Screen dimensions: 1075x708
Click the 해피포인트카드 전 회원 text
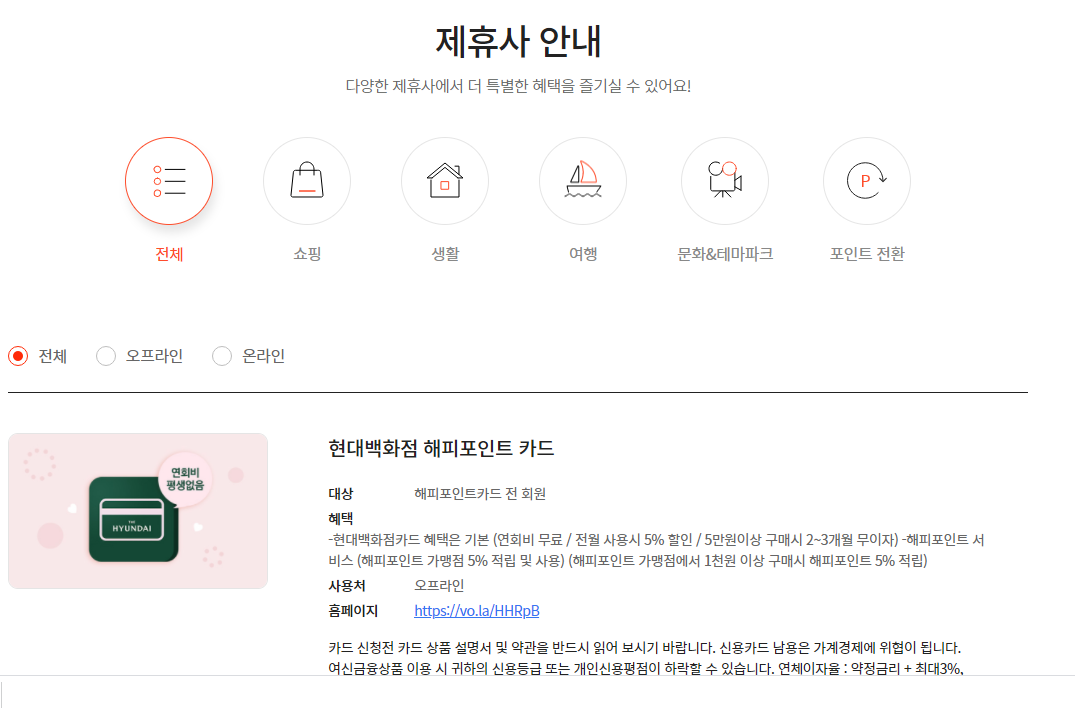(x=480, y=493)
